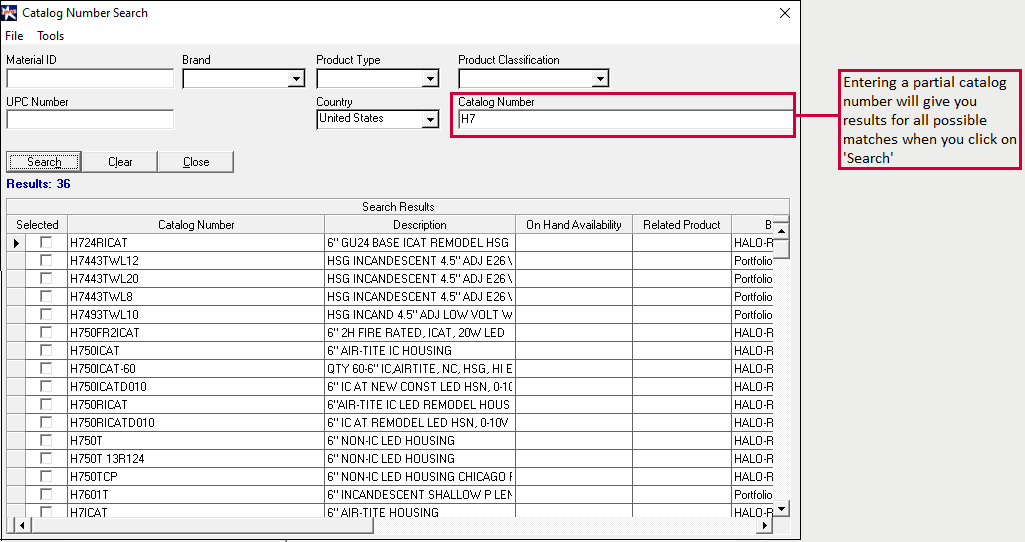The image size is (1025, 542).
Task: Focus the UPC Number text box
Action: pos(90,120)
